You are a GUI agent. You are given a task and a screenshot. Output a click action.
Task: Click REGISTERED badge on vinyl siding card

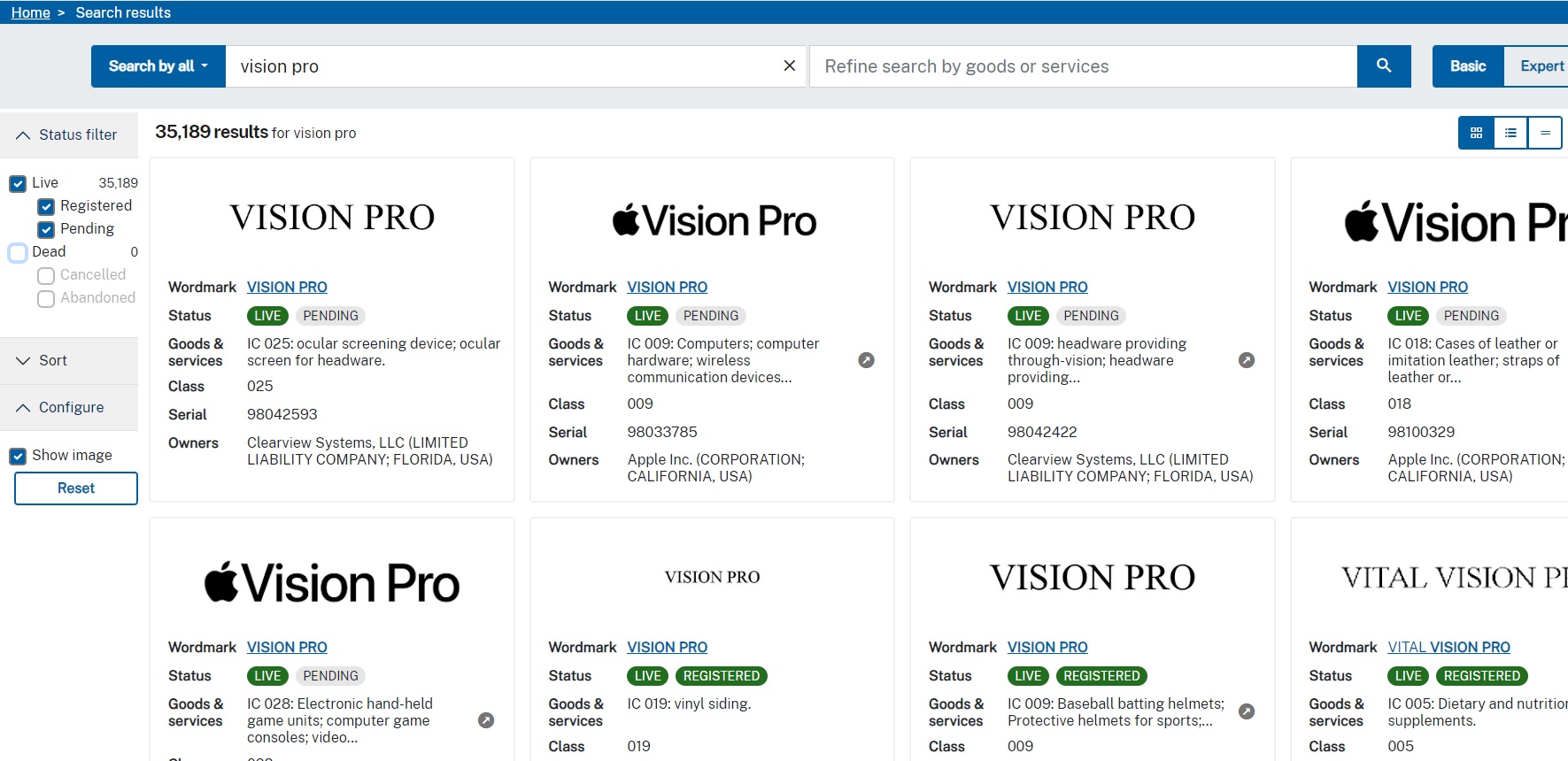(722, 676)
